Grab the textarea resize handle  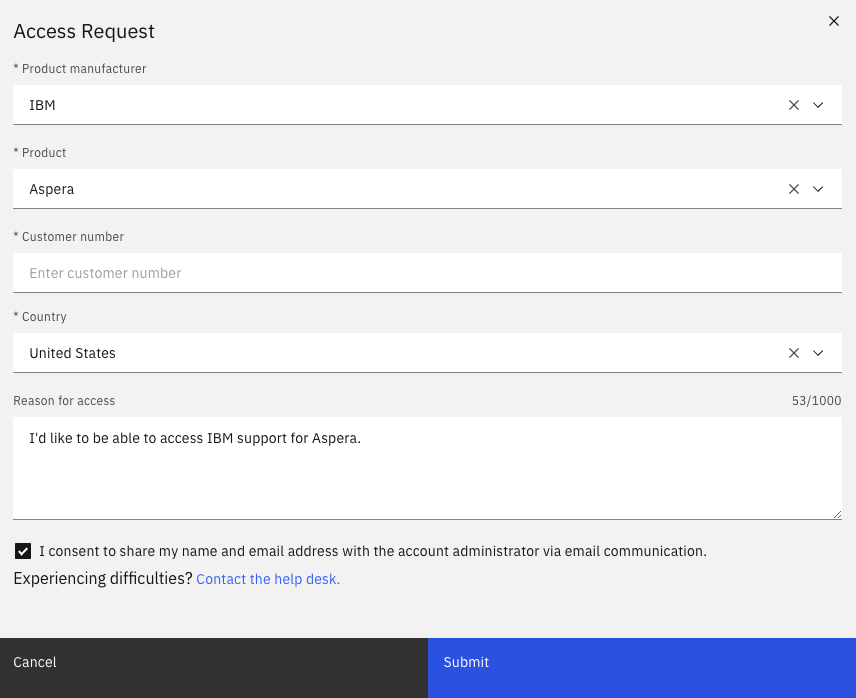(x=837, y=515)
